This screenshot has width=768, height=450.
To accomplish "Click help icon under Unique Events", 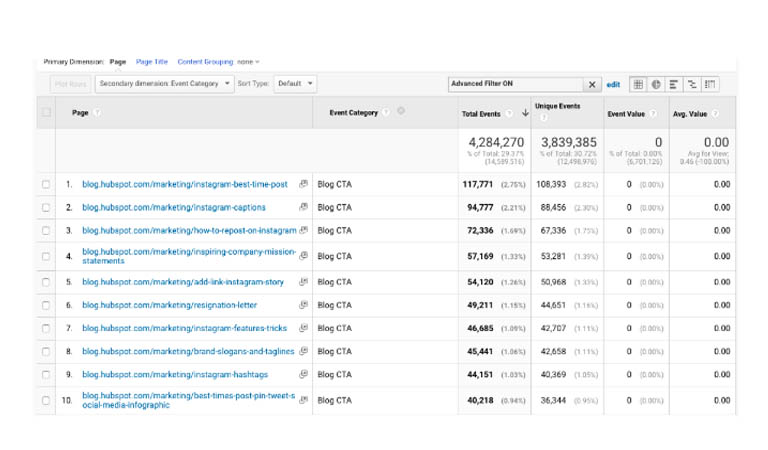I will pyautogui.click(x=544, y=118).
